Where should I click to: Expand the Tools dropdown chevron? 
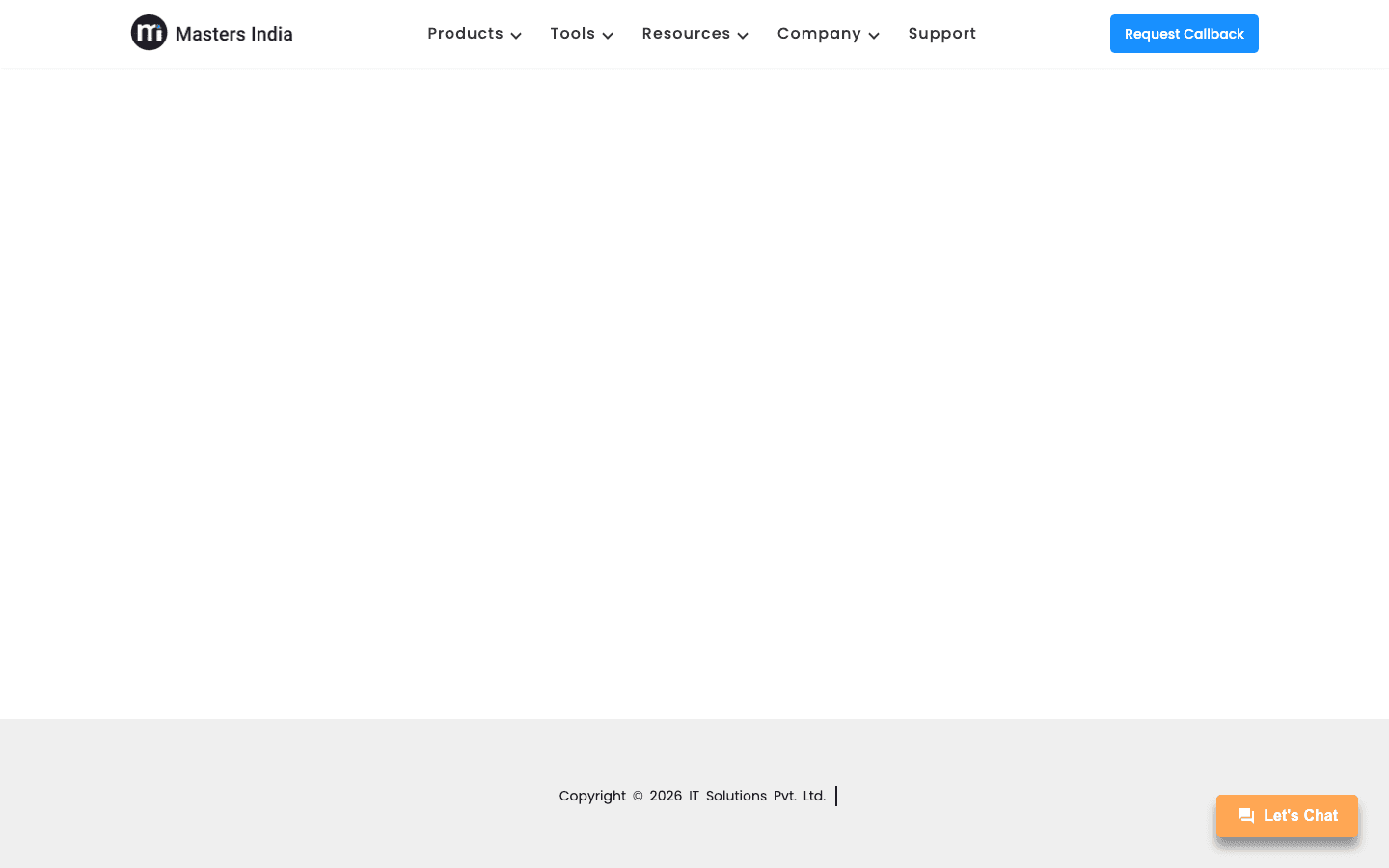pos(608,36)
